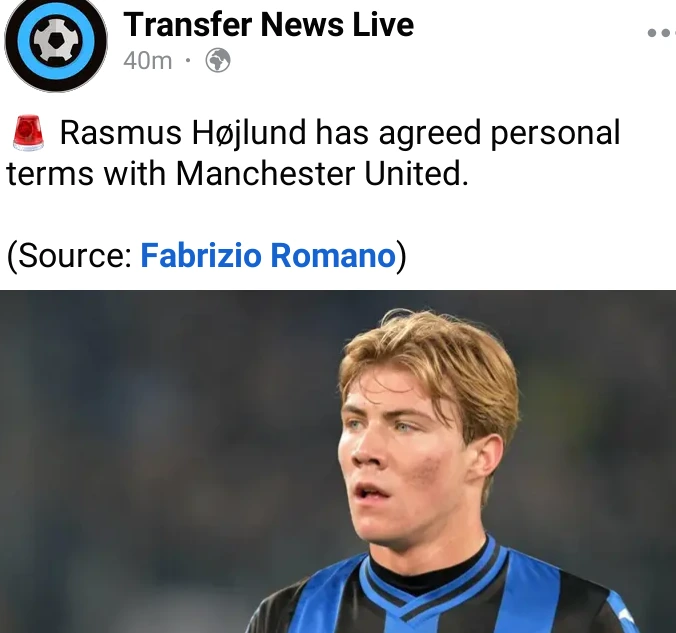This screenshot has width=676, height=633.
Task: Open the Fabrizio Romano source link
Action: [x=268, y=255]
